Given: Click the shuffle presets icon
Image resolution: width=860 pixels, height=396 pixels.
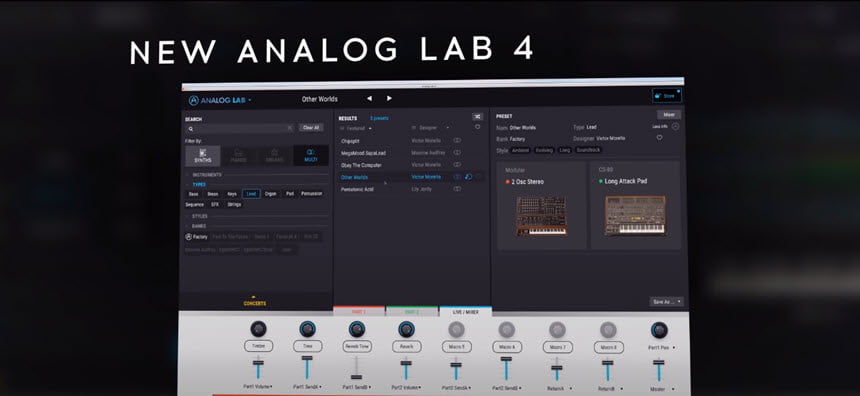Looking at the screenshot, I should 477,116.
